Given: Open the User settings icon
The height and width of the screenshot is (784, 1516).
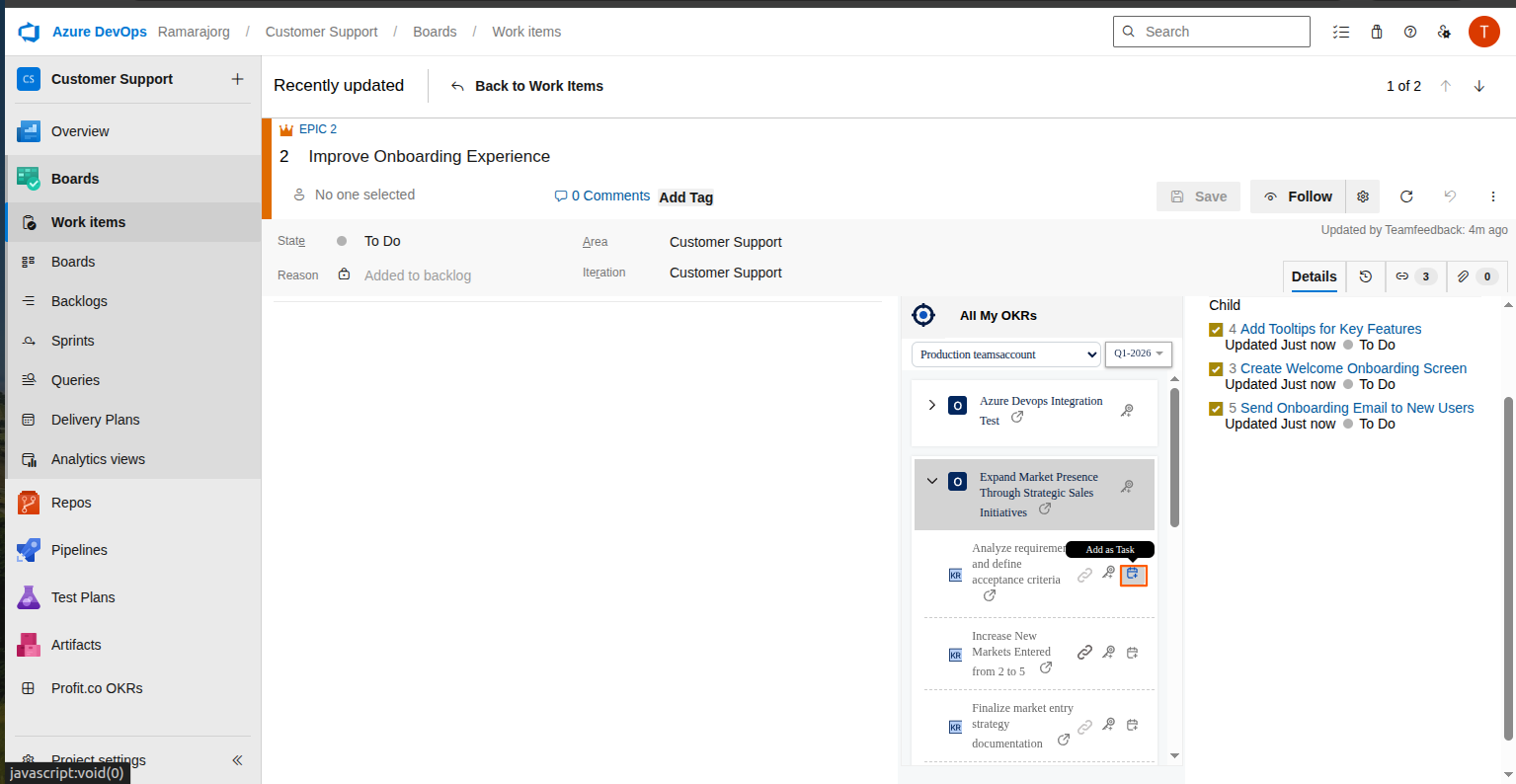Looking at the screenshot, I should click(1444, 32).
